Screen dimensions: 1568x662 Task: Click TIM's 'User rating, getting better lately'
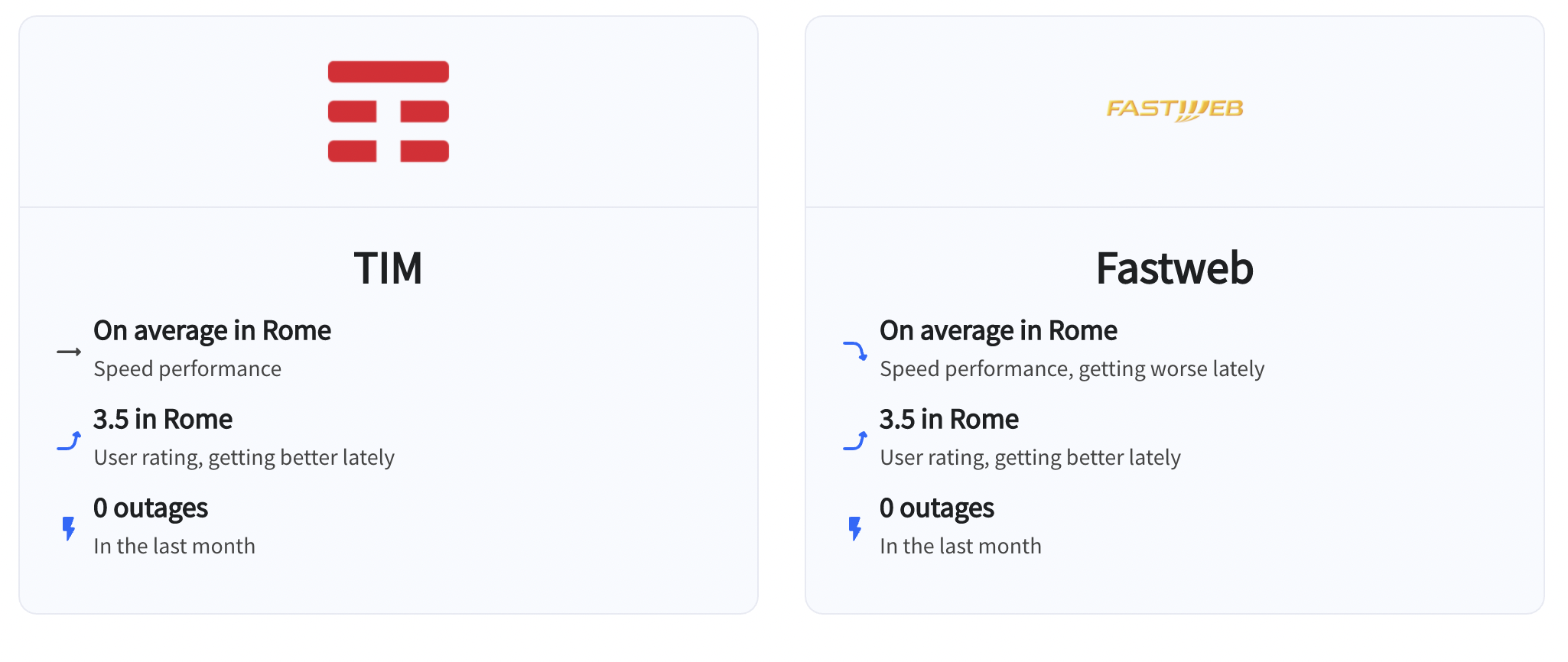(244, 458)
